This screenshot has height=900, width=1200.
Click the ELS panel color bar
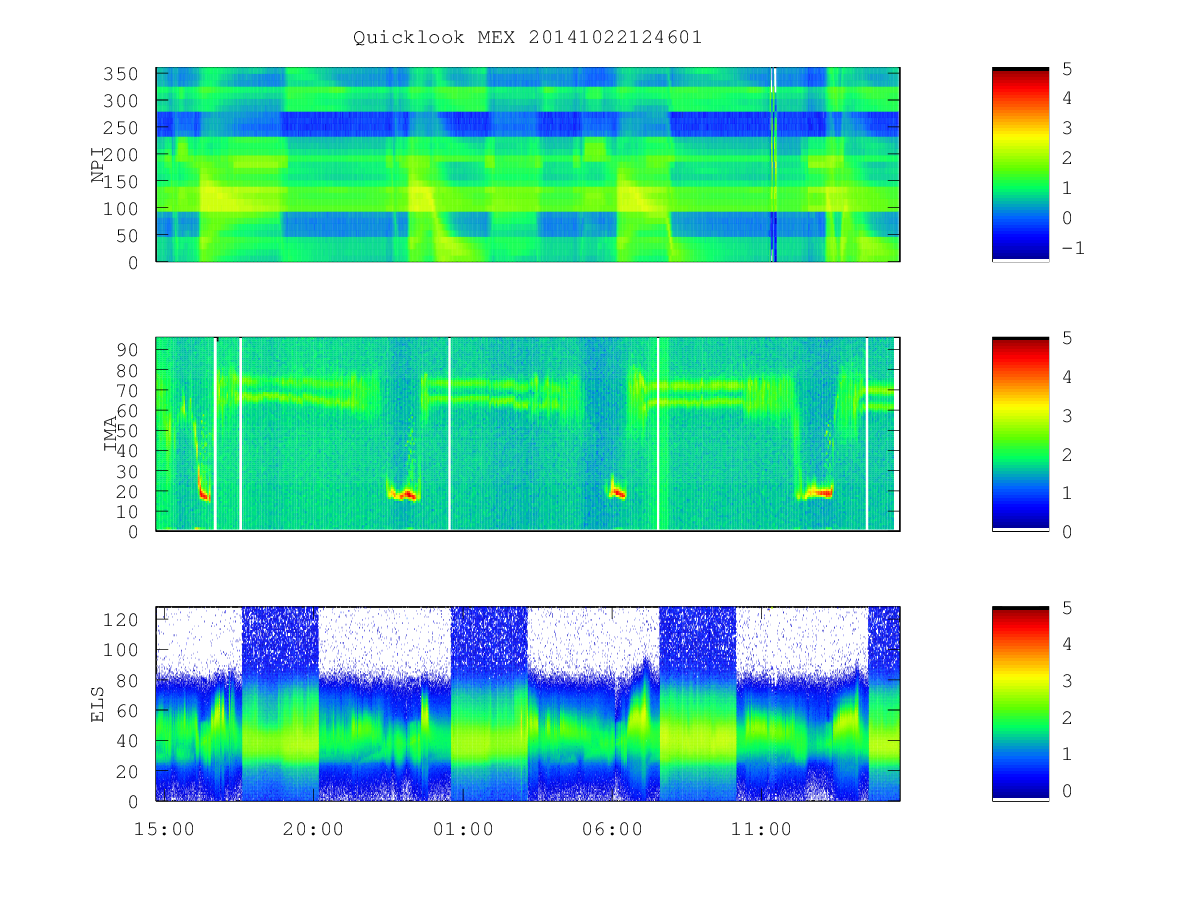click(1020, 703)
